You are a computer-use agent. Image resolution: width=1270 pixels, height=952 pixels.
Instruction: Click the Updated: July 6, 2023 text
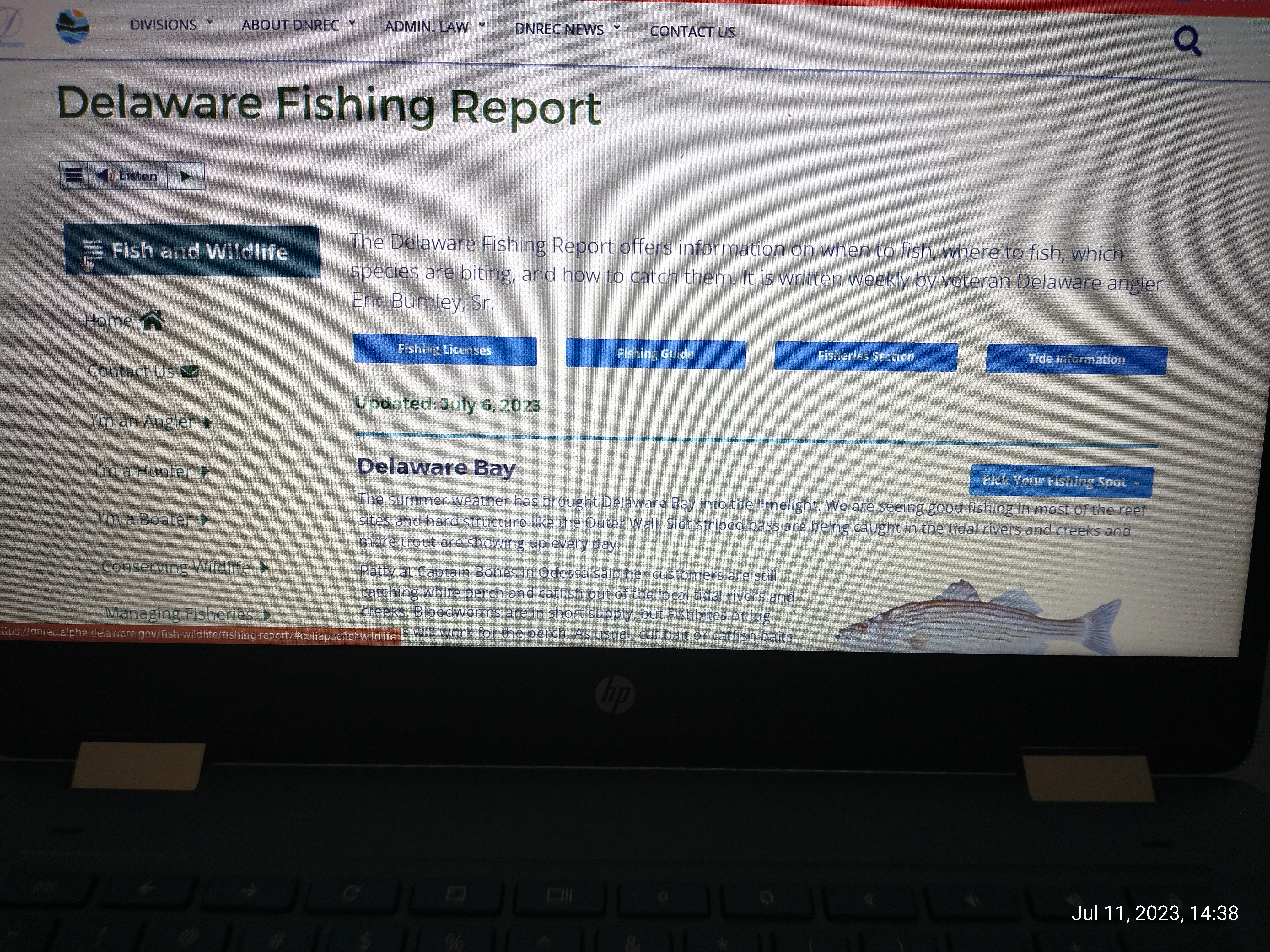coord(448,404)
